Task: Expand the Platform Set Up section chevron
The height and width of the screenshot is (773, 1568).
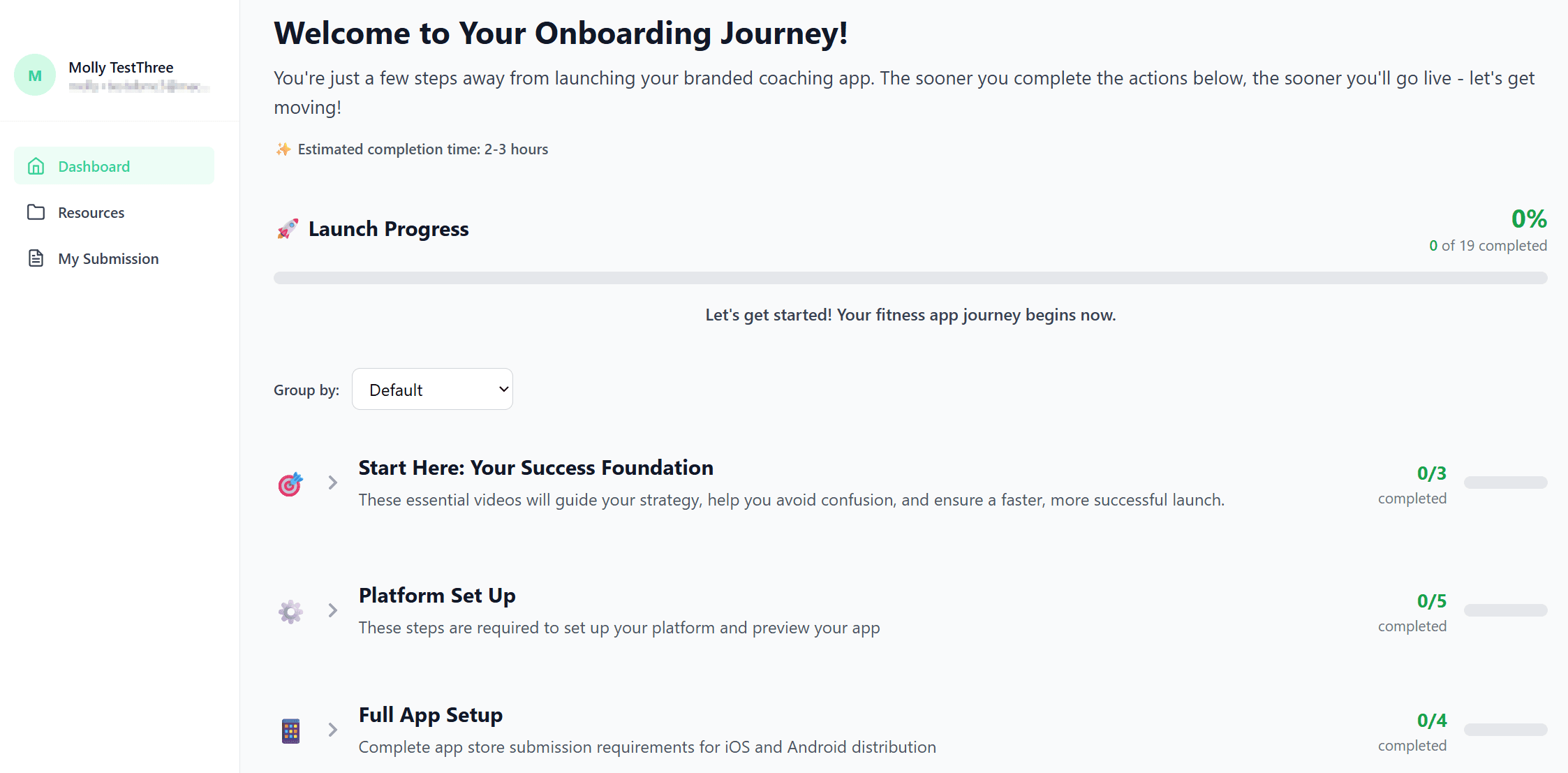Action: point(332,610)
